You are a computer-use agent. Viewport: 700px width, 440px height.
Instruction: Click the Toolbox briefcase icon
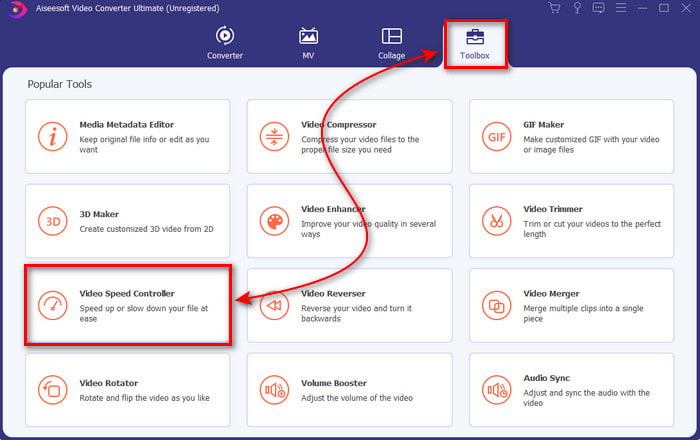(x=475, y=37)
